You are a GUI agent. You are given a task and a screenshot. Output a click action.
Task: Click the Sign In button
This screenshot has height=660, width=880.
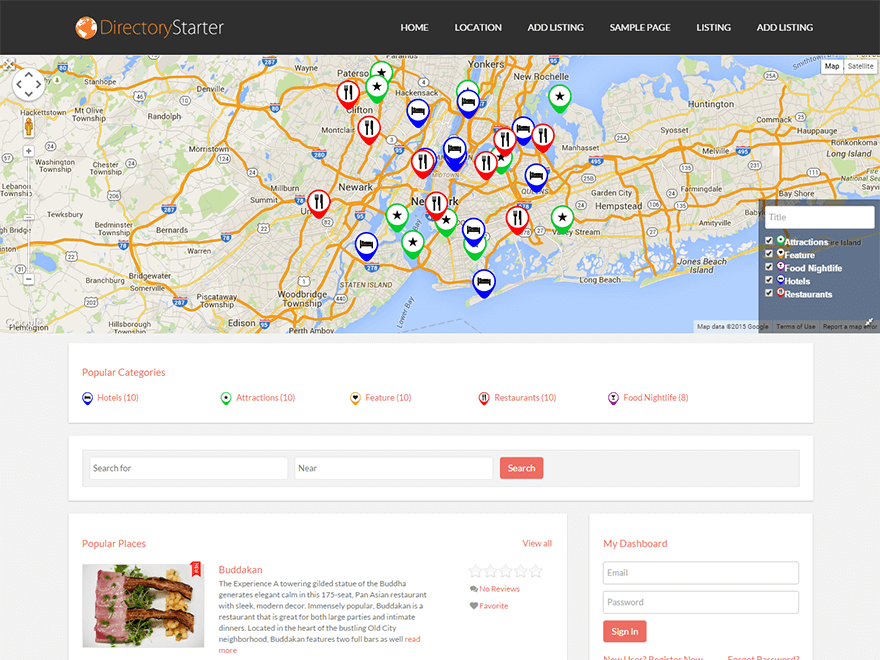(x=624, y=631)
